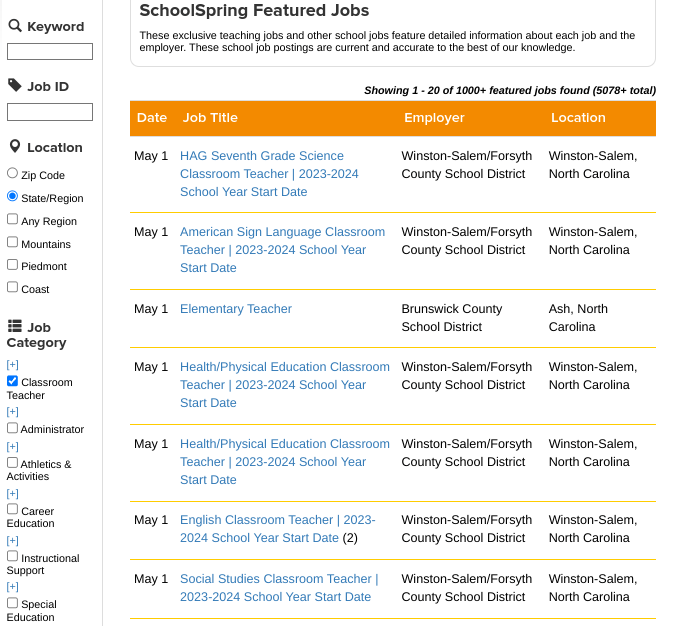This screenshot has height=626, width=689.
Task: Click the Keyword magnifier icon
Action: [14, 26]
